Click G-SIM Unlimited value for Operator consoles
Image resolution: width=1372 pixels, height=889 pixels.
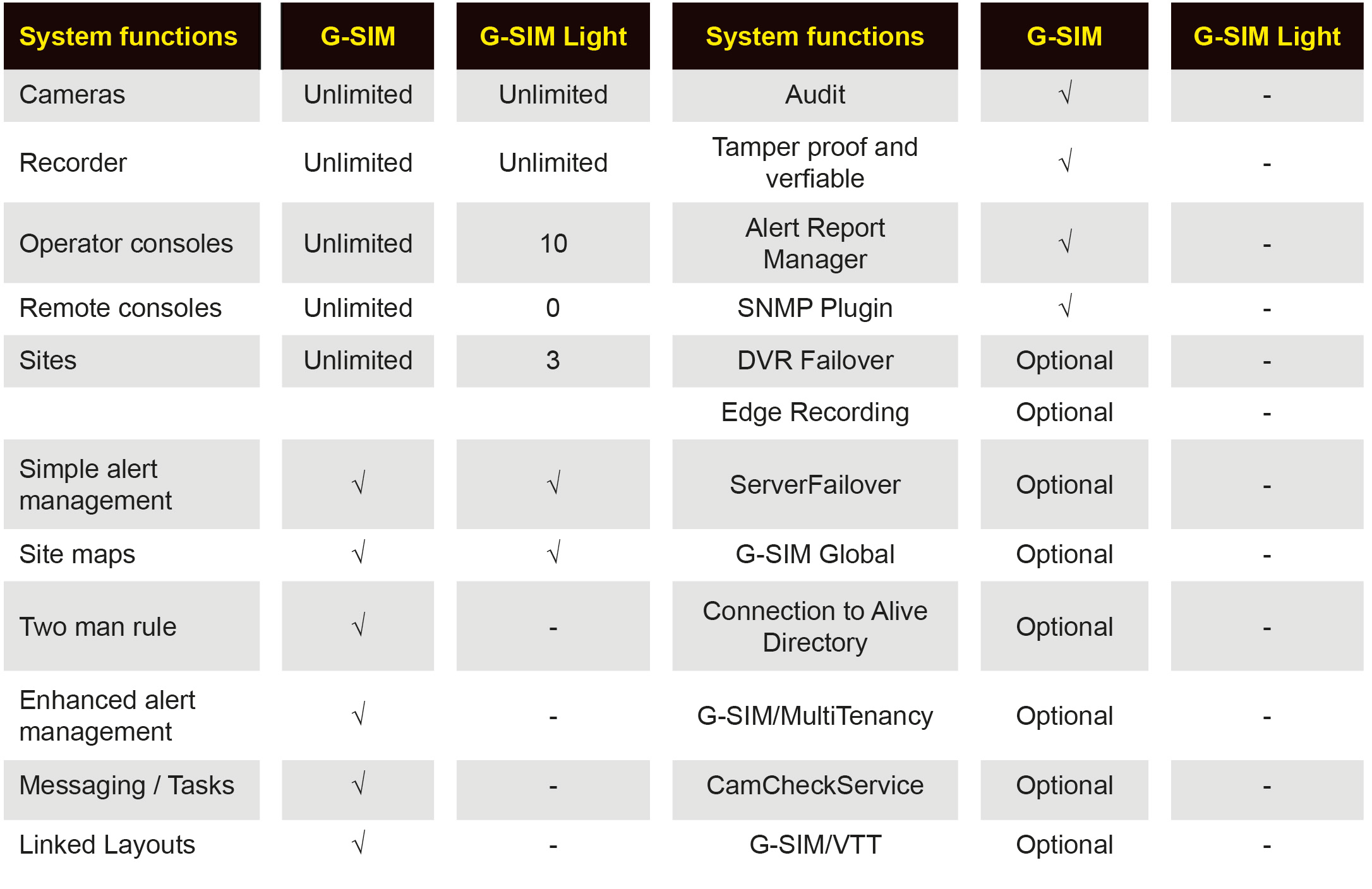(x=358, y=244)
